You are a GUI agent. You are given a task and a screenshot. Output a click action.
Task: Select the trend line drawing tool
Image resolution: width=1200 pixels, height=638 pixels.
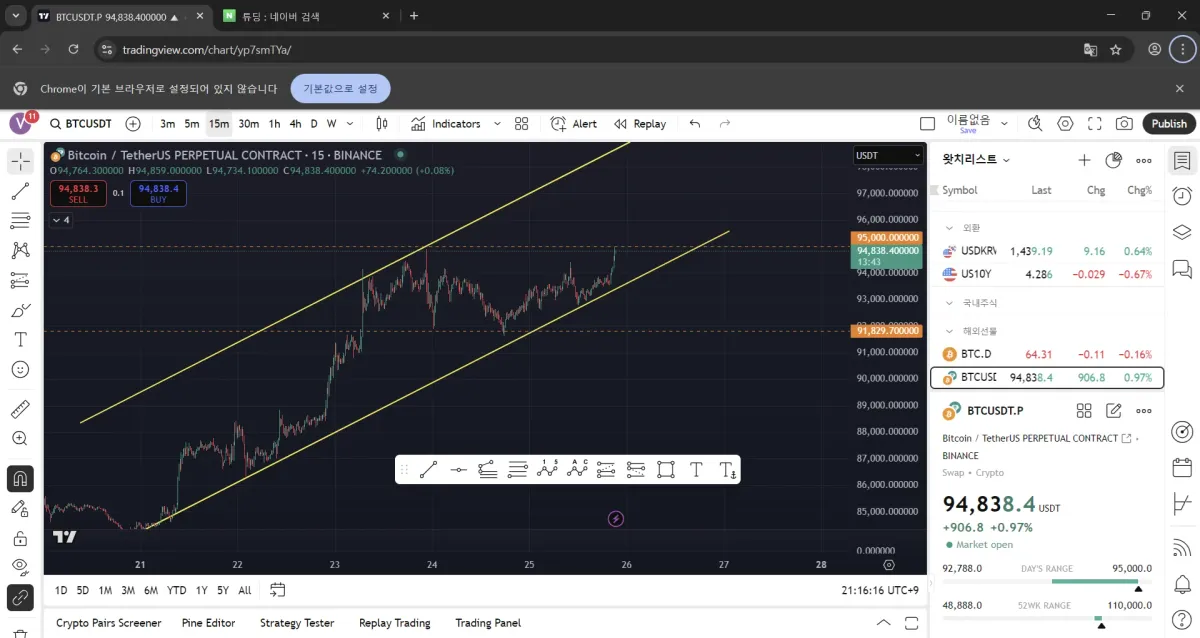click(x=20, y=191)
